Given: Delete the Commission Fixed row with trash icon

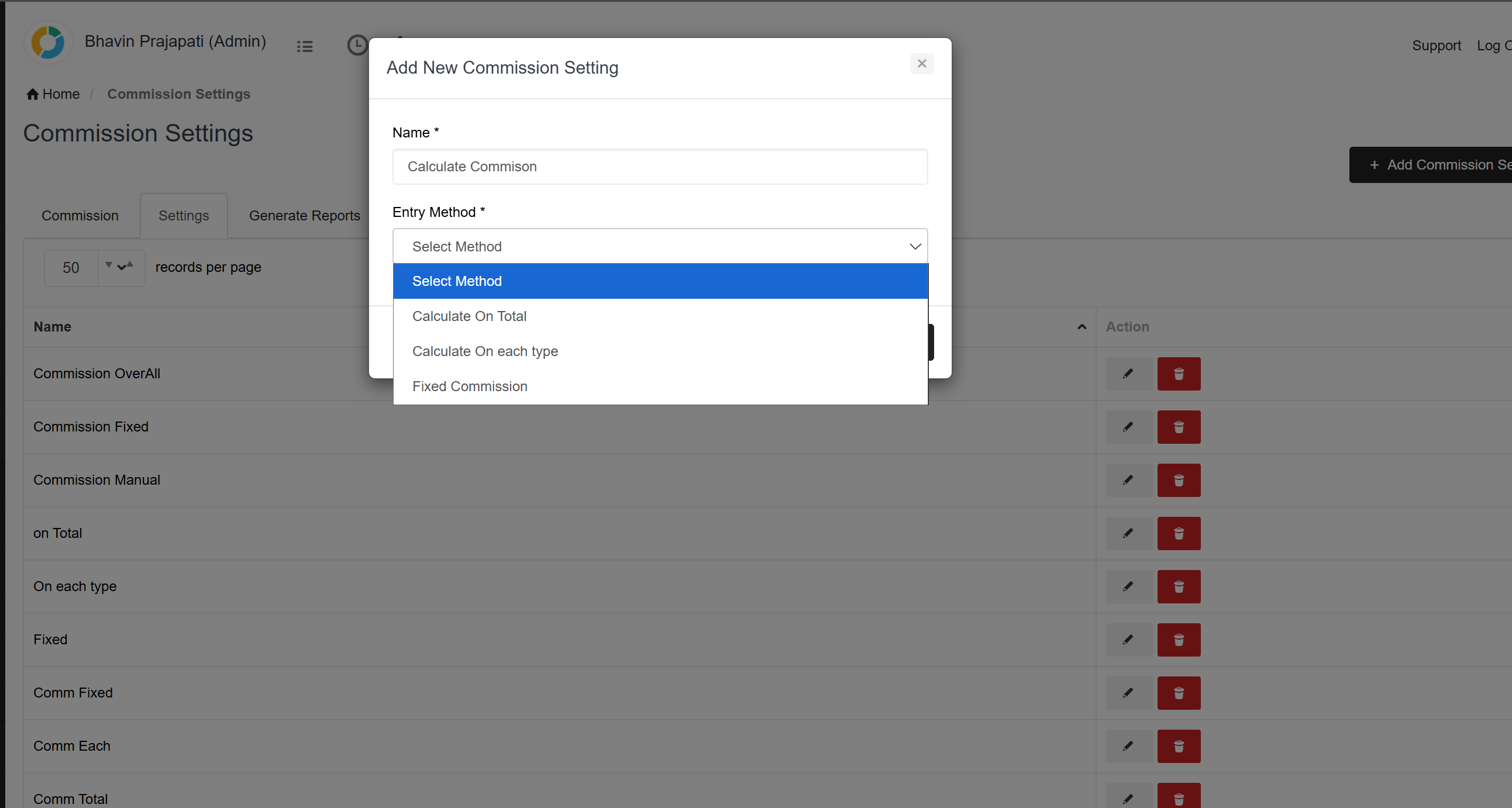Looking at the screenshot, I should point(1178,427).
